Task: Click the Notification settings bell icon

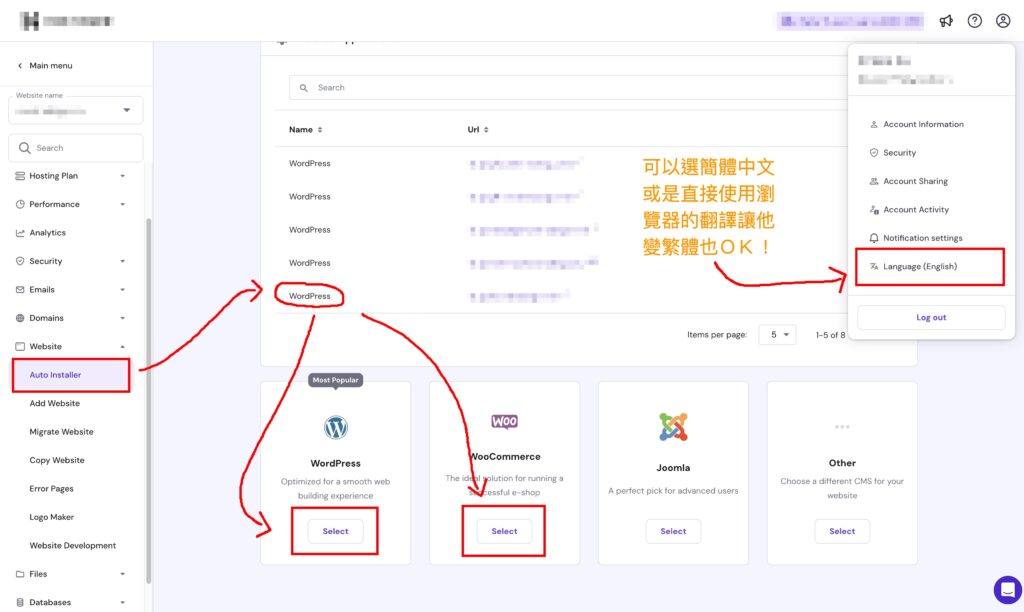Action: click(x=874, y=238)
